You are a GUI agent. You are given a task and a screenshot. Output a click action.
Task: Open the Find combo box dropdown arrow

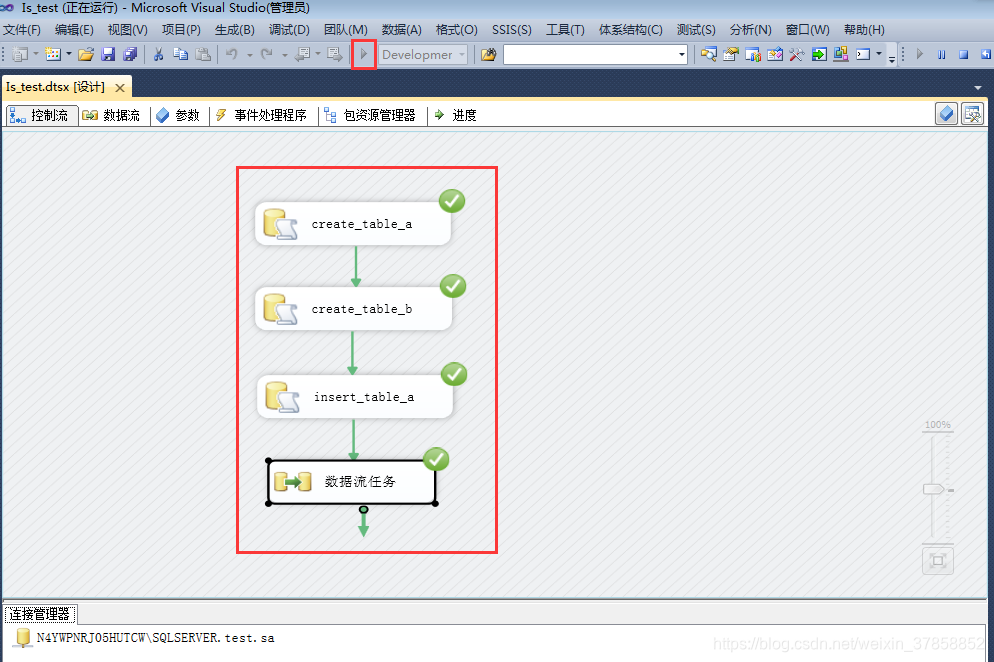point(682,55)
